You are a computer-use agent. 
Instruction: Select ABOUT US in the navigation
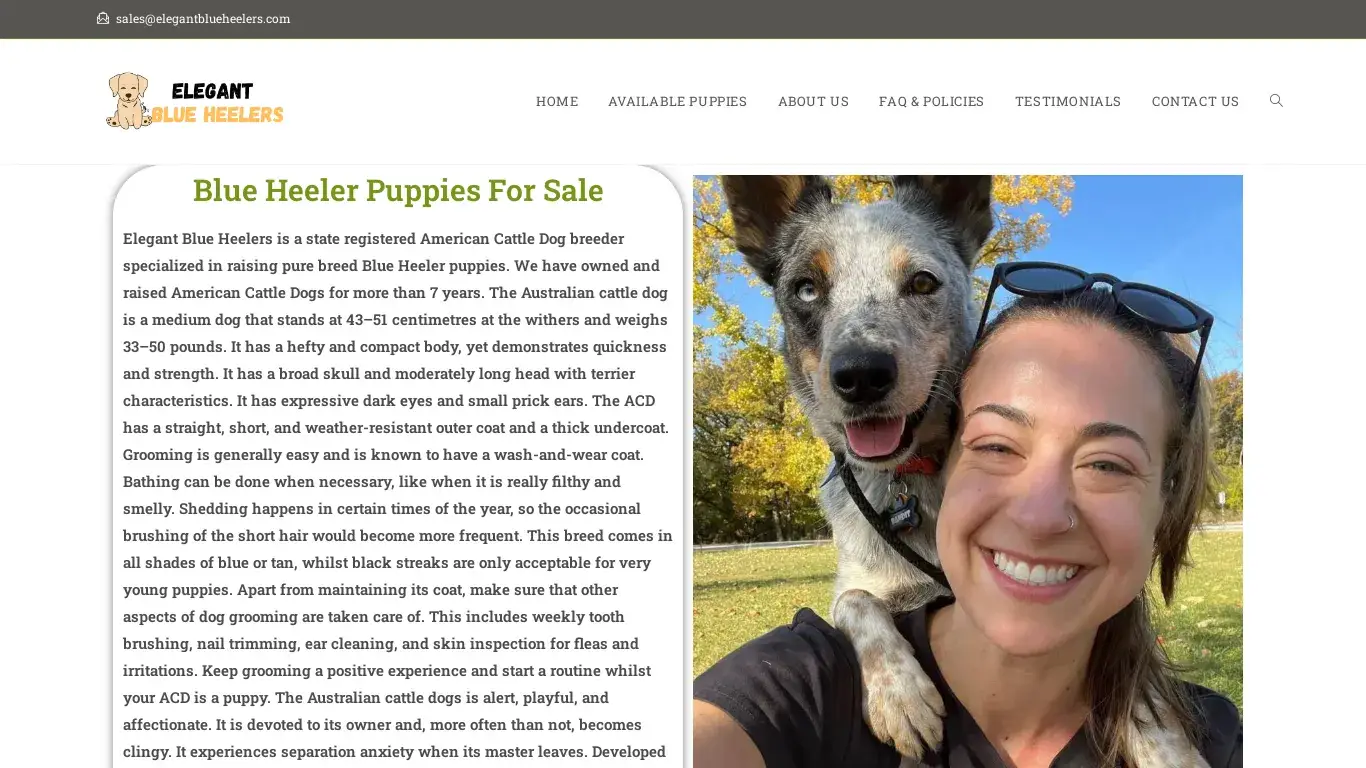[813, 101]
